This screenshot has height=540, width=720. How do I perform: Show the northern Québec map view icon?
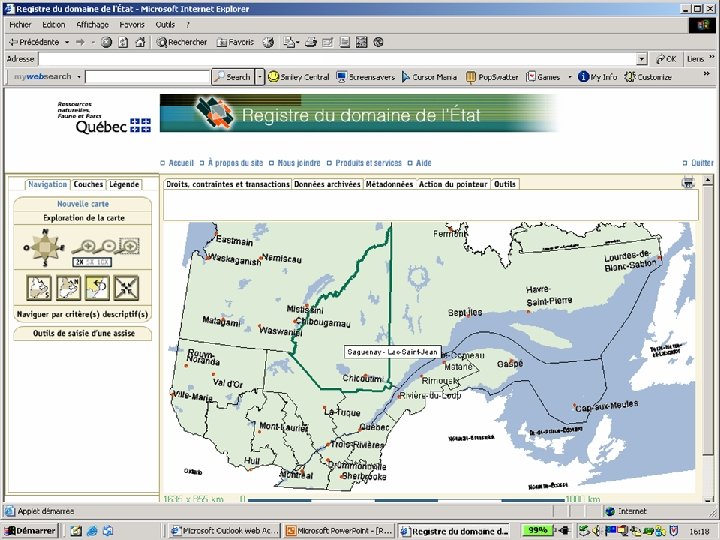pyautogui.click(x=68, y=288)
